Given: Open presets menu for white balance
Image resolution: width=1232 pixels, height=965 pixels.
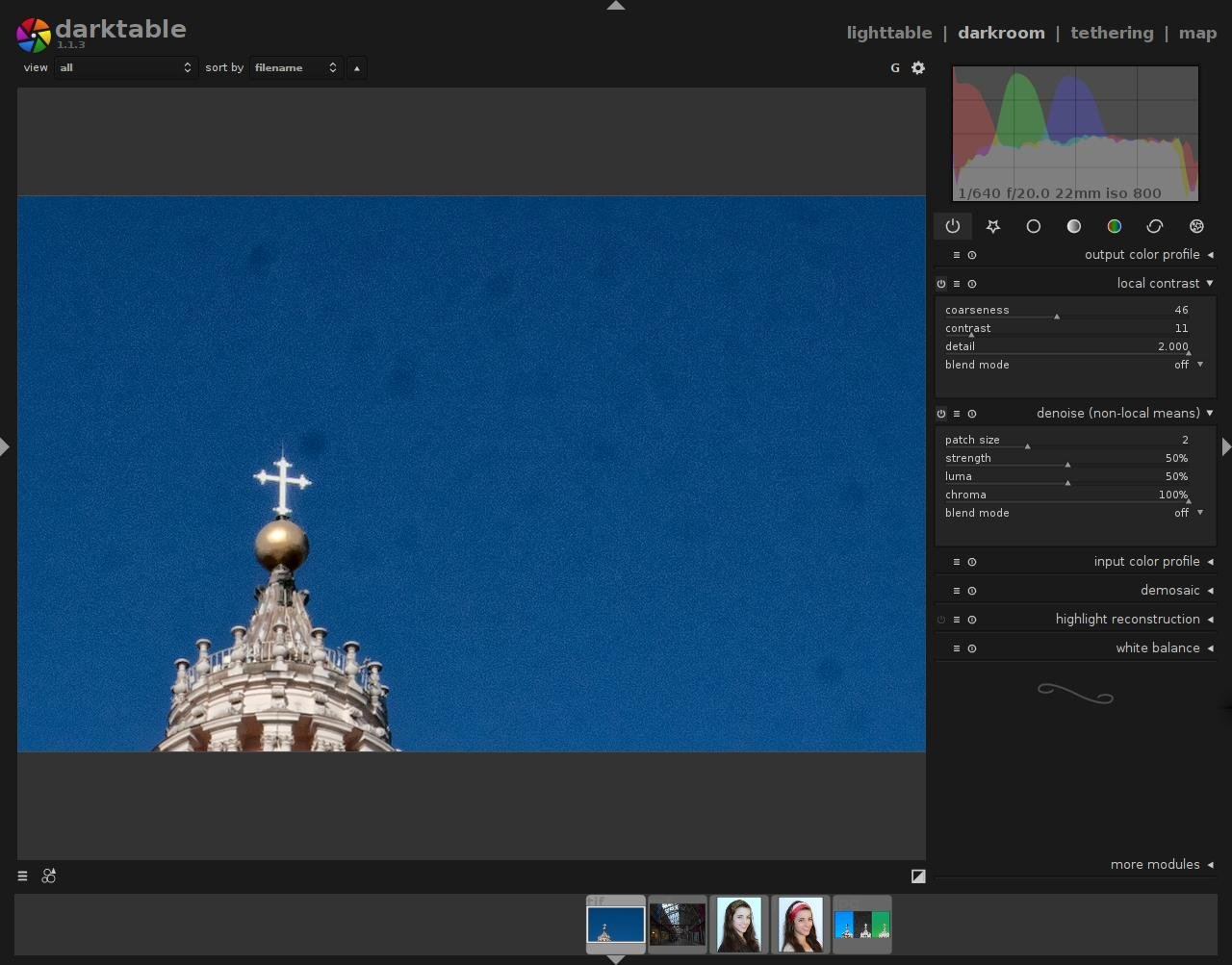Looking at the screenshot, I should (957, 648).
